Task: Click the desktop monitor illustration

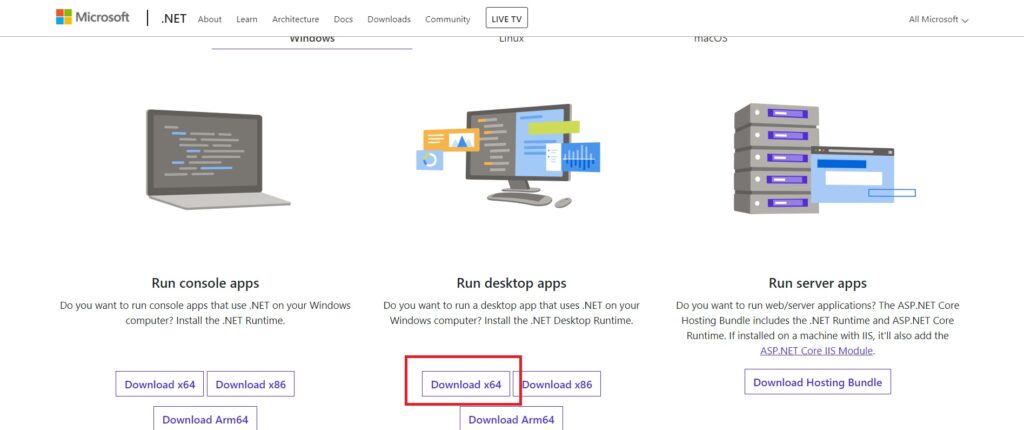Action: pos(508,156)
